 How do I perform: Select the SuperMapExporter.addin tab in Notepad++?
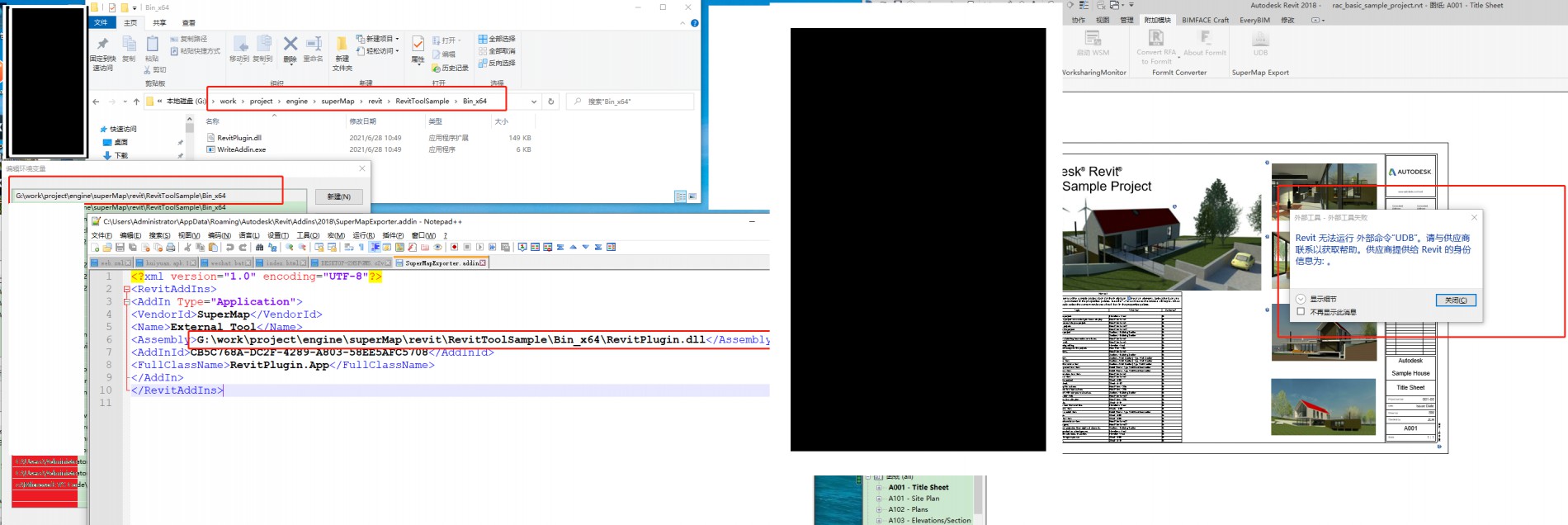point(441,262)
